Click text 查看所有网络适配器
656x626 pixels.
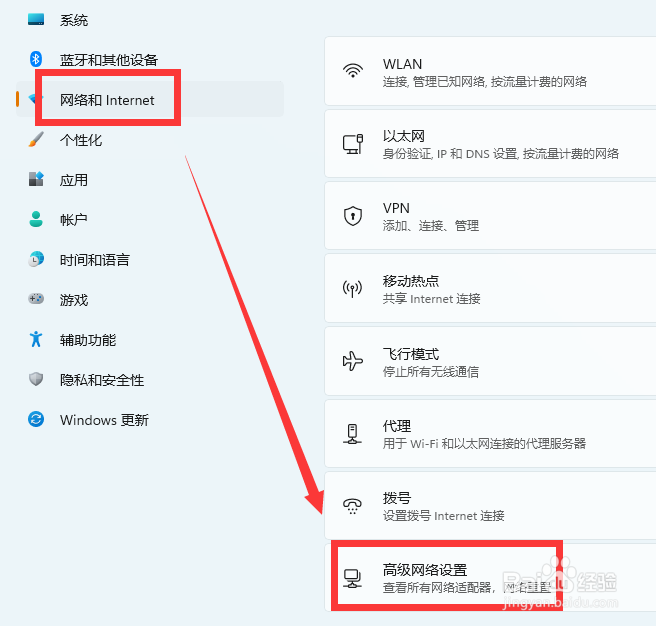[437, 588]
